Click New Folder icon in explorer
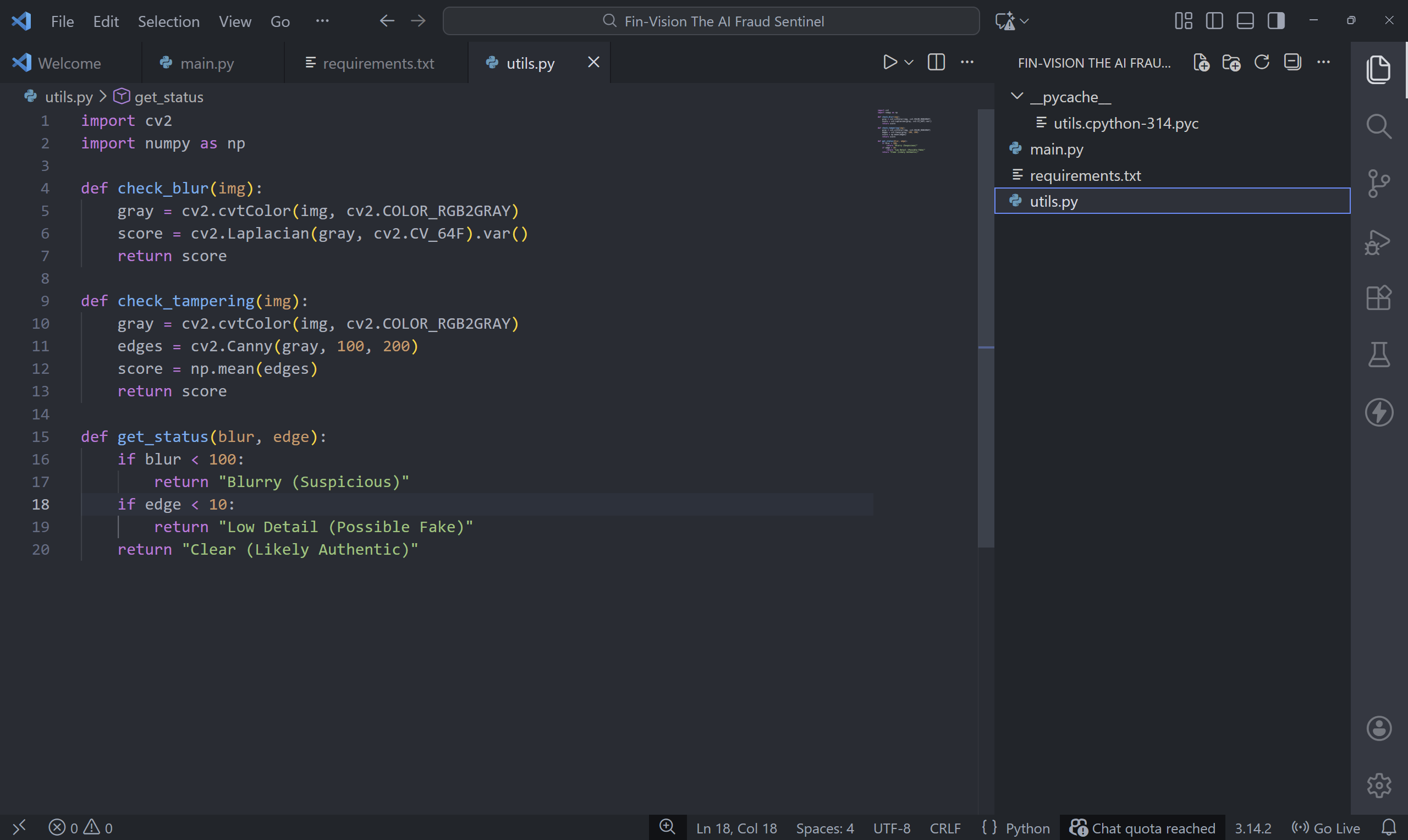This screenshot has height=840, width=1408. coord(1231,62)
